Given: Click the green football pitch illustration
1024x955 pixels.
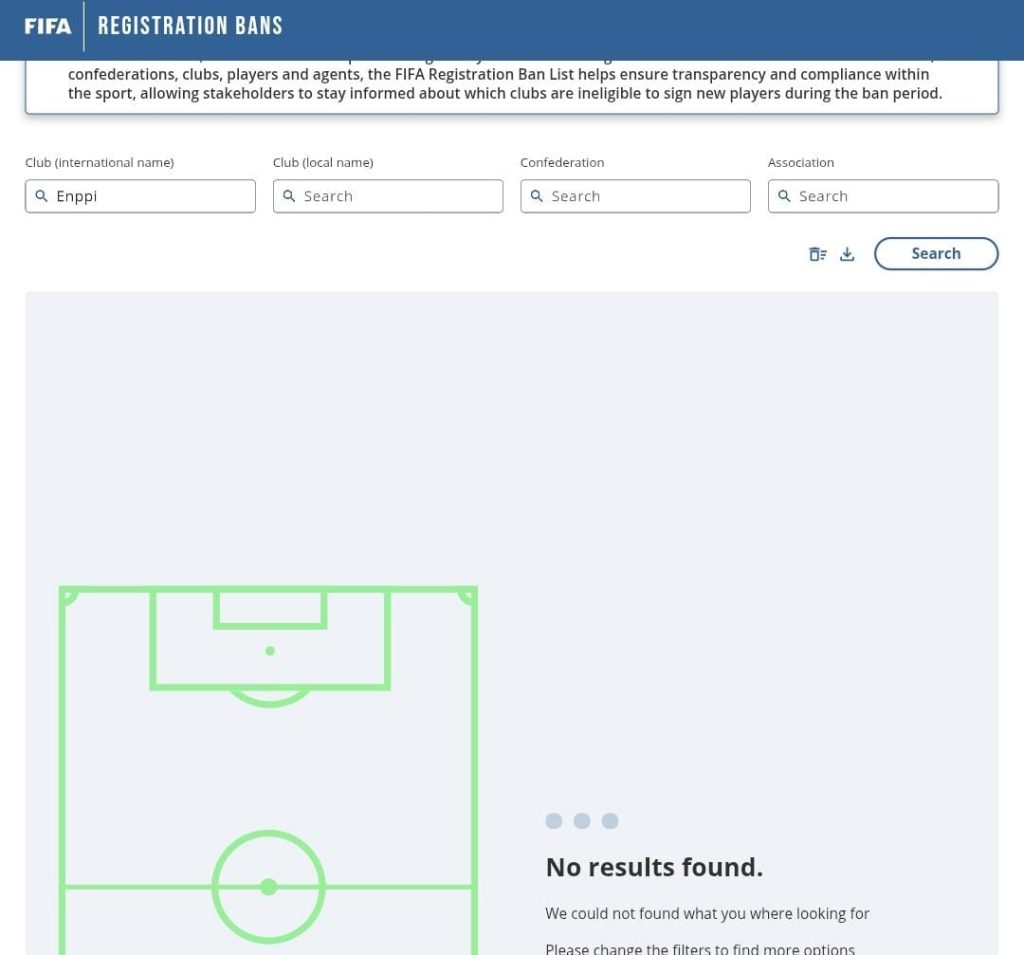Looking at the screenshot, I should point(268,770).
